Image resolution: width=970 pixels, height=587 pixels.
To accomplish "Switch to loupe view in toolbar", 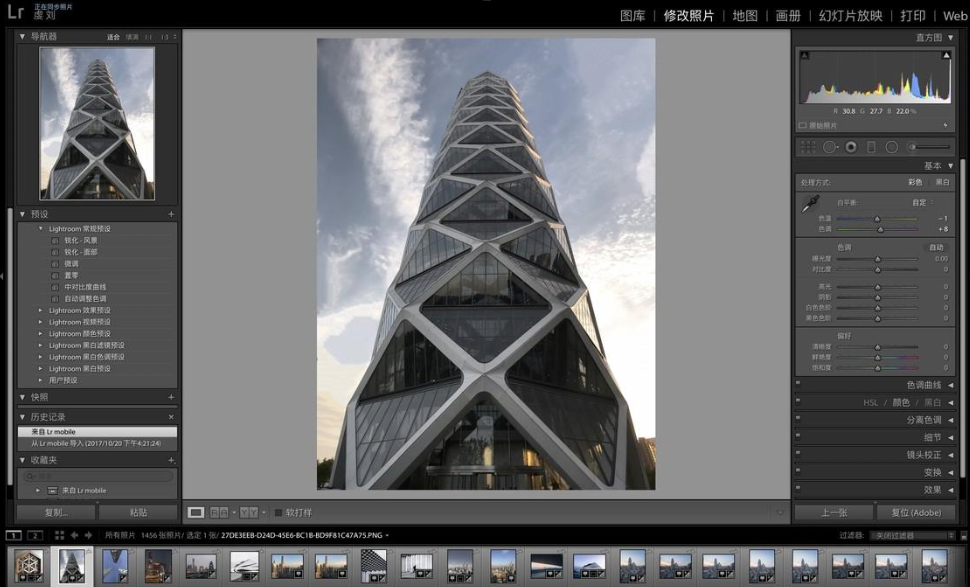I will click(x=195, y=512).
